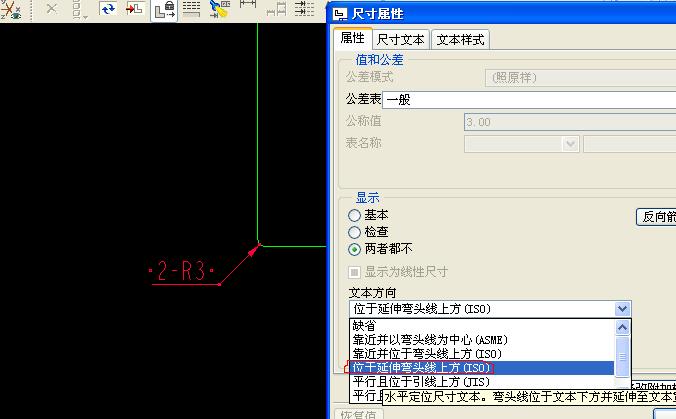
Task: Choose 靠近并位于弯头线上方(ISO) option
Action: pyautogui.click(x=482, y=354)
